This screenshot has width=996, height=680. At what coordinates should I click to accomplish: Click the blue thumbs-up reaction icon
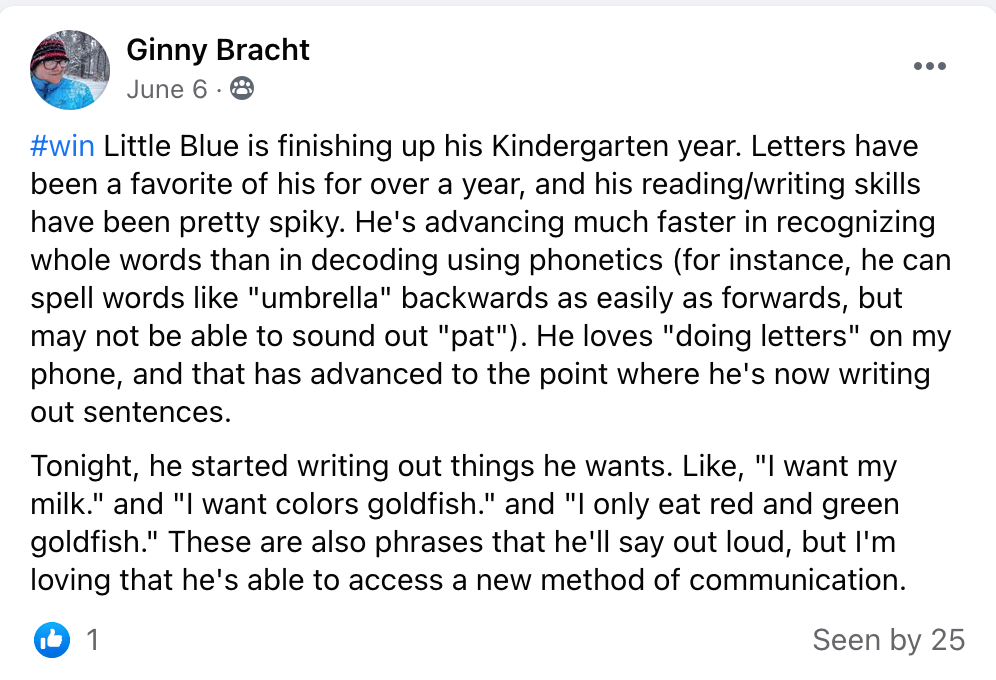pyautogui.click(x=52, y=639)
